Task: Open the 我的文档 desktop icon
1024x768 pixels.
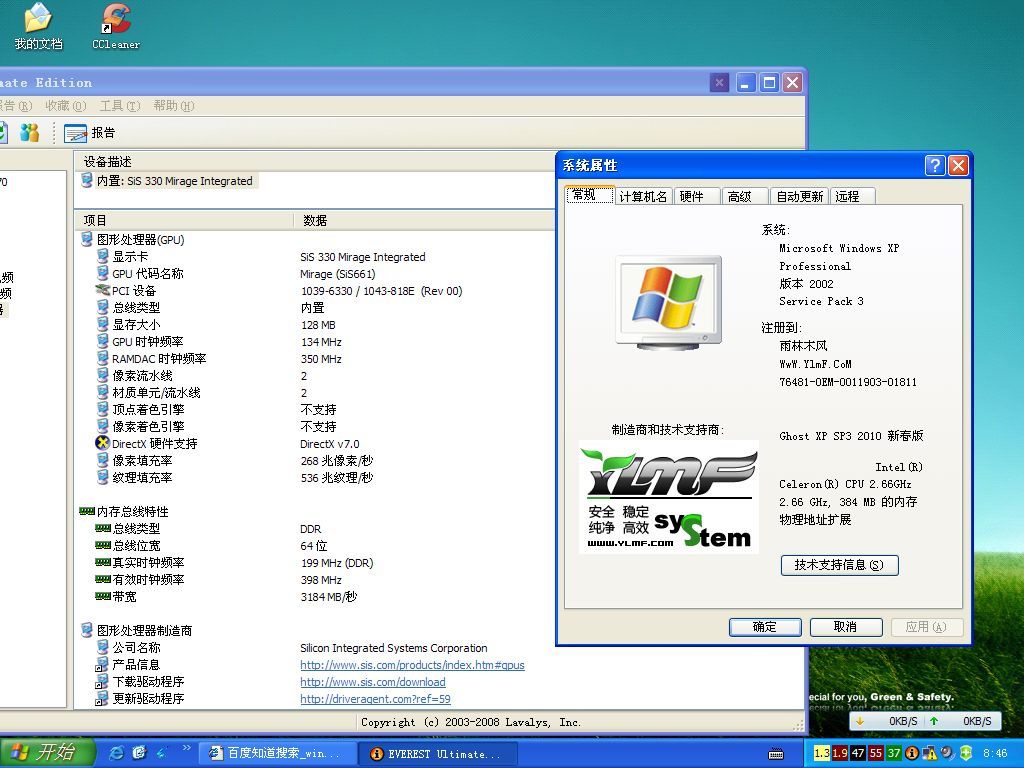Action: (38, 26)
